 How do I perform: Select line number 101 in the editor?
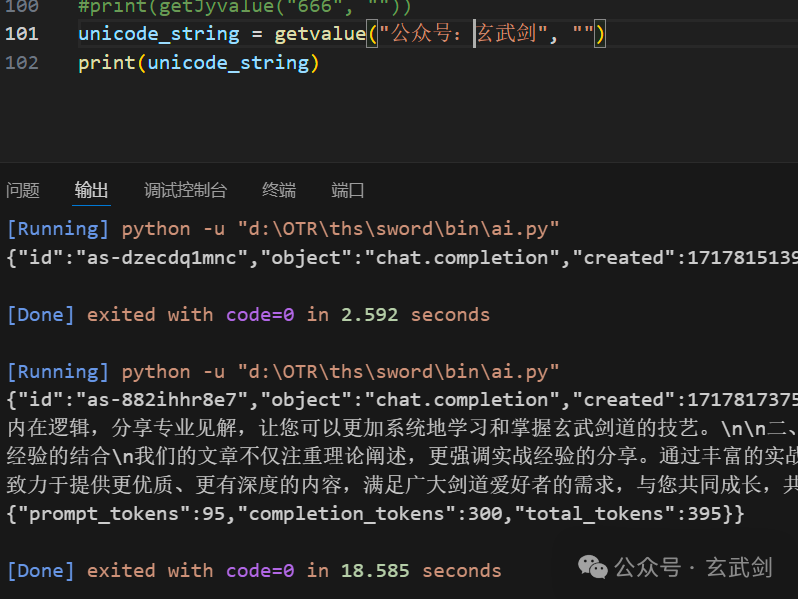pos(22,34)
